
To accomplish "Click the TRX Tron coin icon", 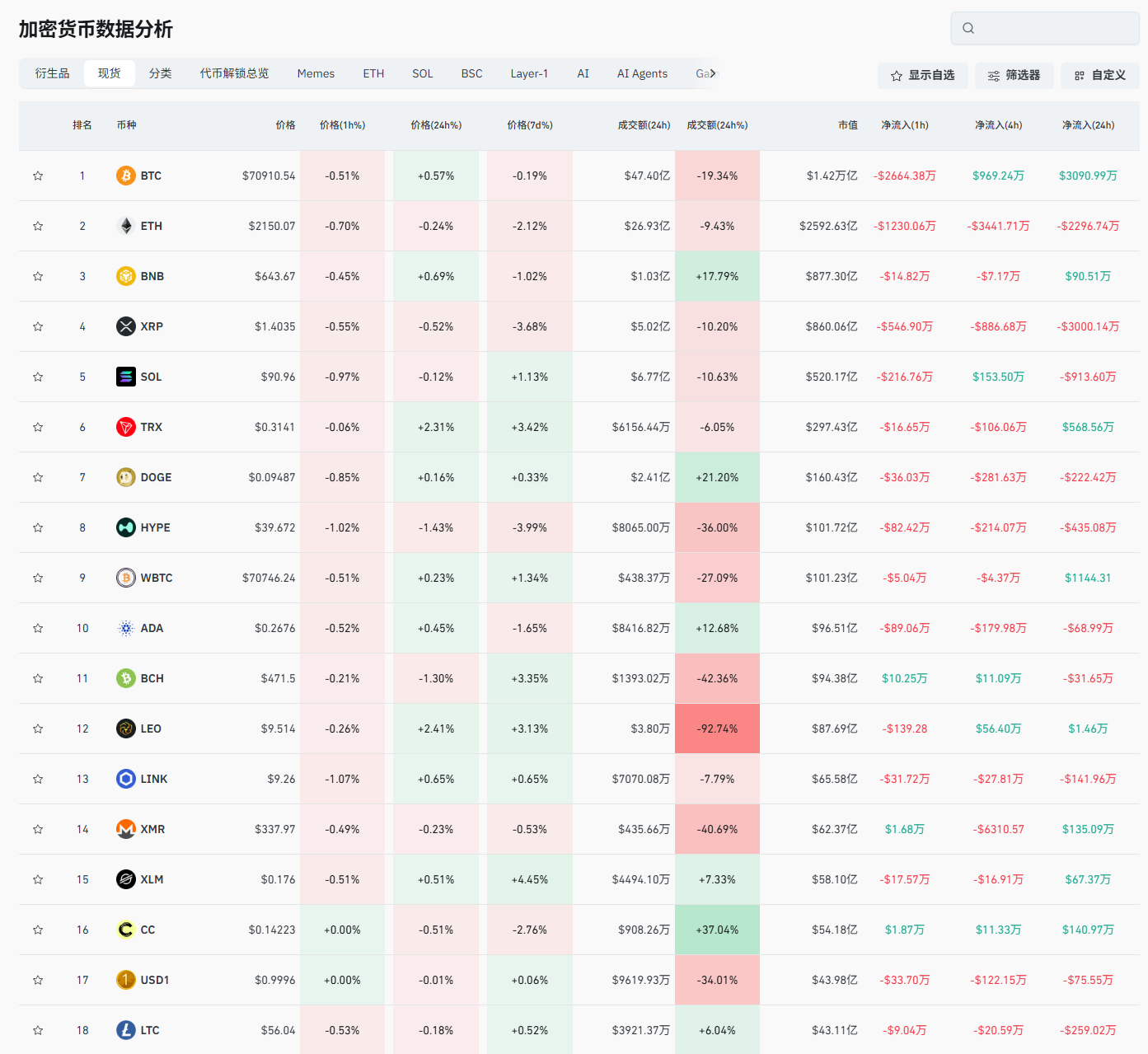I will click(125, 427).
